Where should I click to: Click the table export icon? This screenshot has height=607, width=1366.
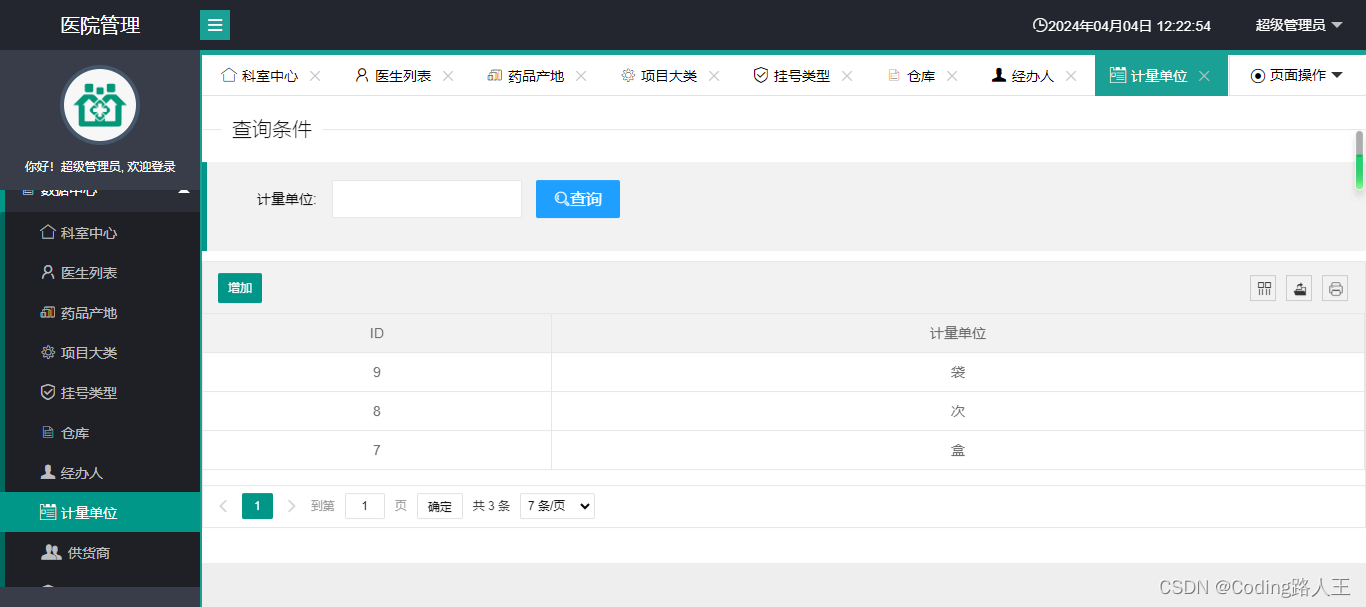1299,289
